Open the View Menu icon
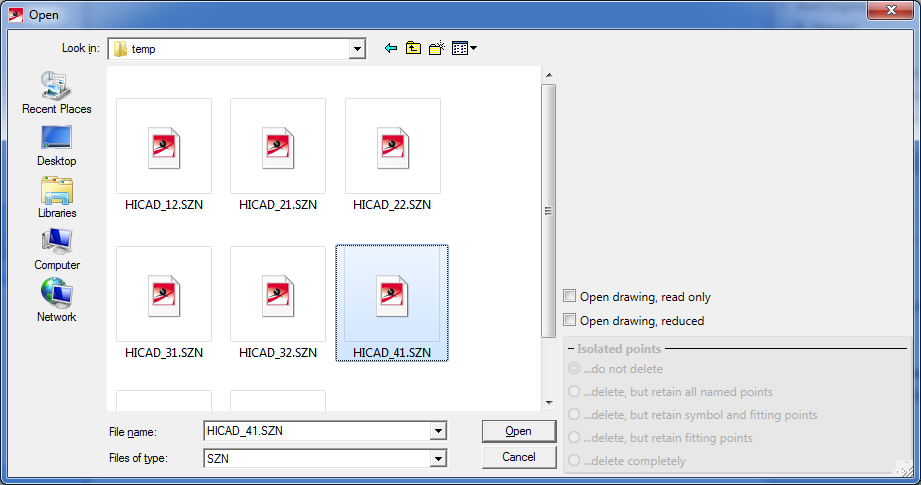Screen dimensions: 921x485 pos(464,48)
